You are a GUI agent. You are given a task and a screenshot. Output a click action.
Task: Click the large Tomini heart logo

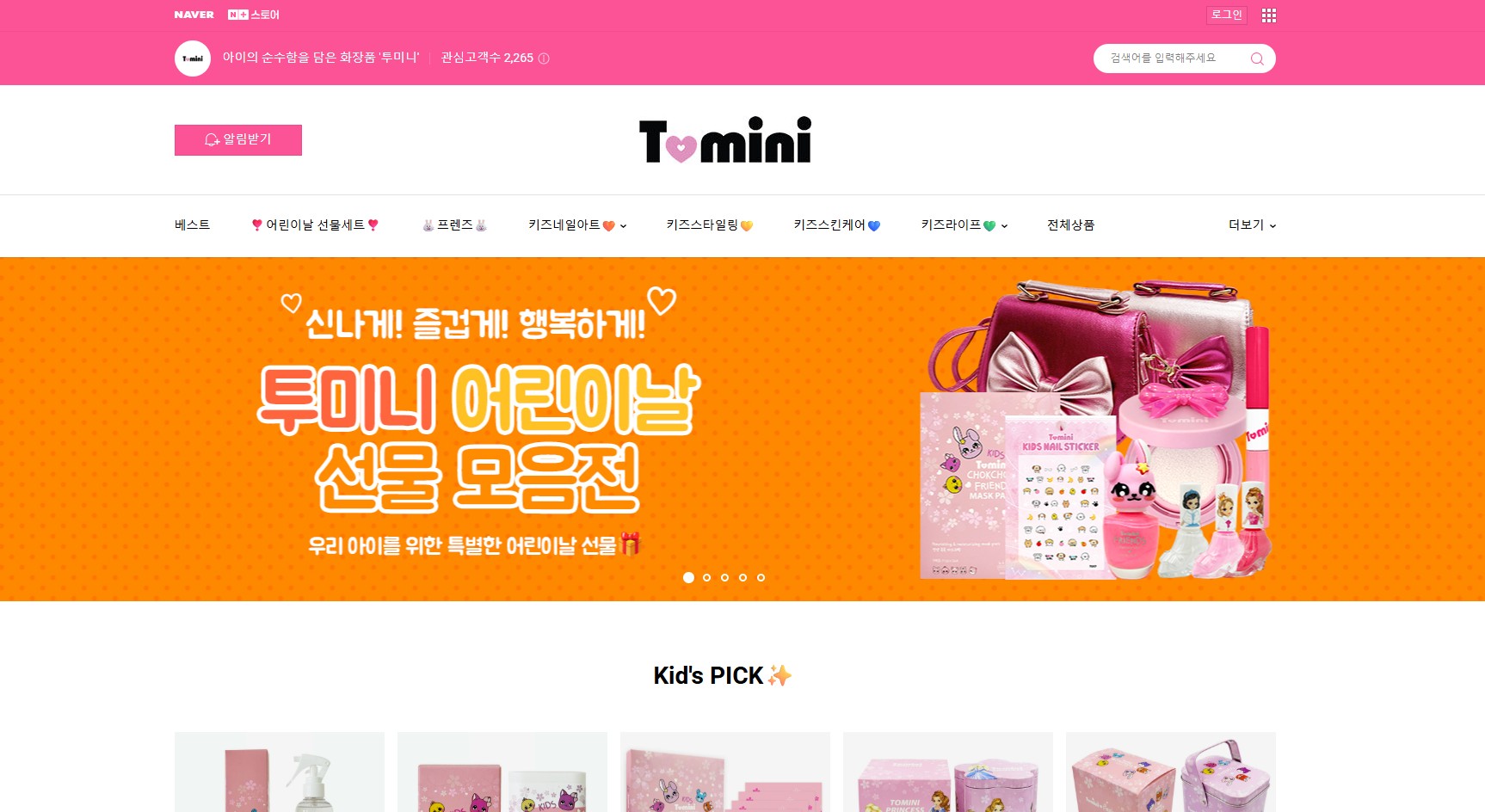725,140
